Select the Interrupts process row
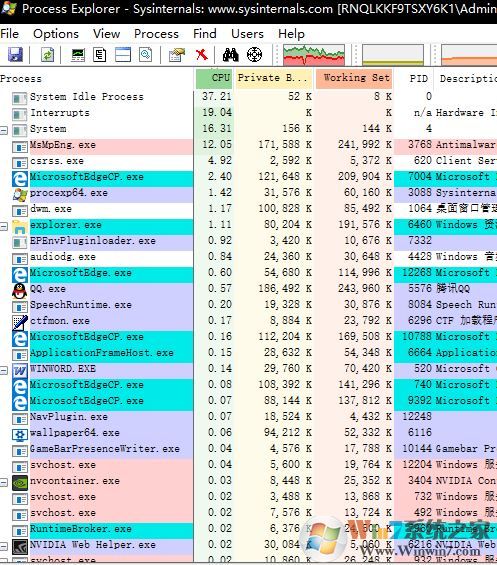 tap(248, 113)
